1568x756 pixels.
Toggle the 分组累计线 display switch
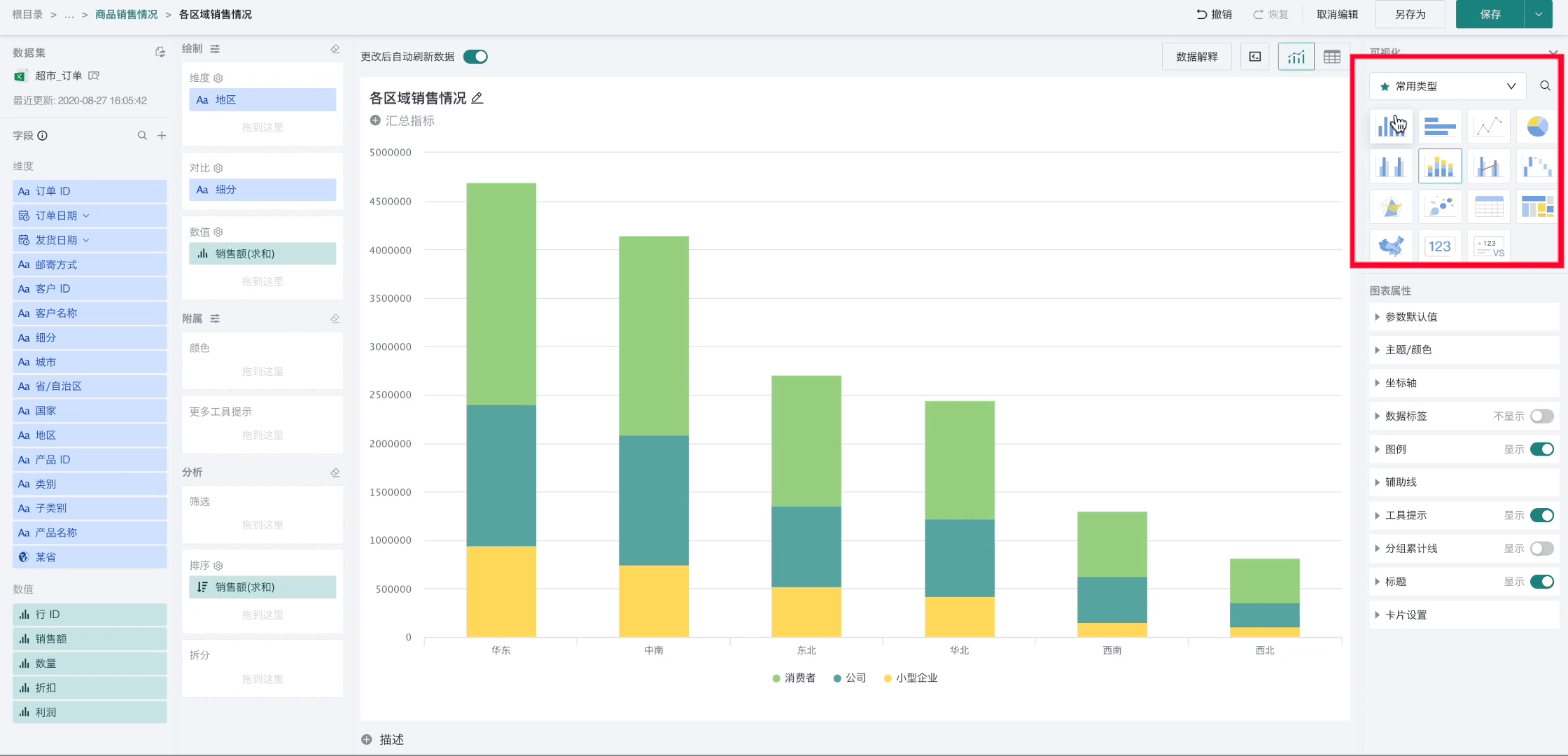[x=1541, y=549]
